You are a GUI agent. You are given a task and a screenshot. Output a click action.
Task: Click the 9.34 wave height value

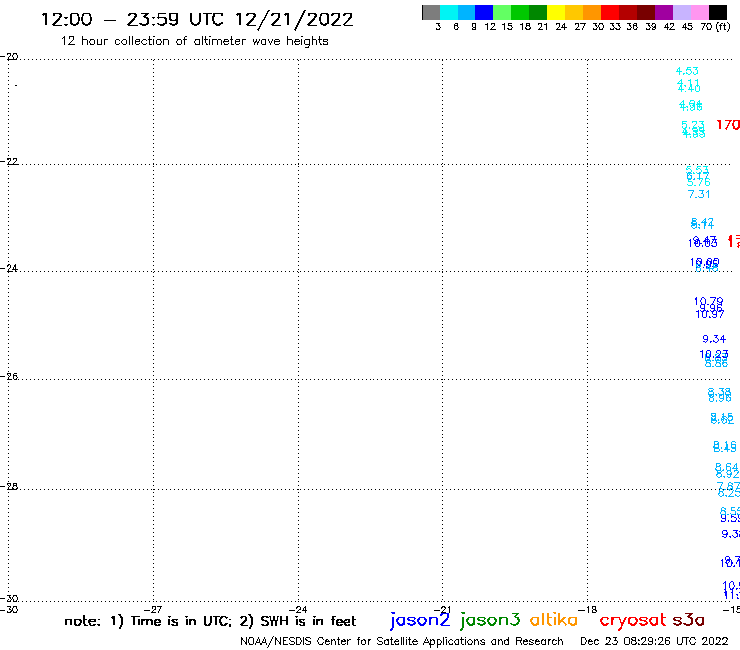(714, 339)
